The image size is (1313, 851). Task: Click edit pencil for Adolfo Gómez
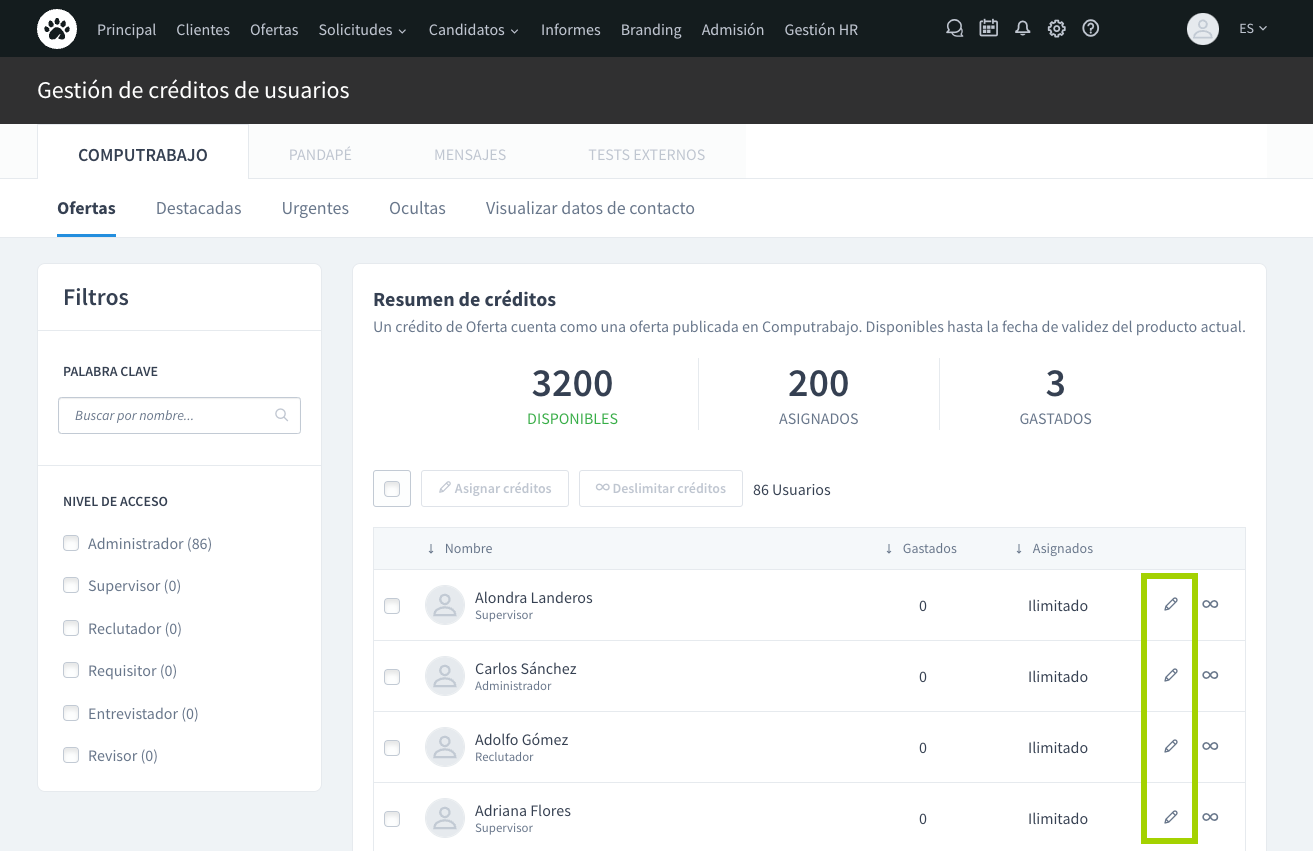point(1170,746)
